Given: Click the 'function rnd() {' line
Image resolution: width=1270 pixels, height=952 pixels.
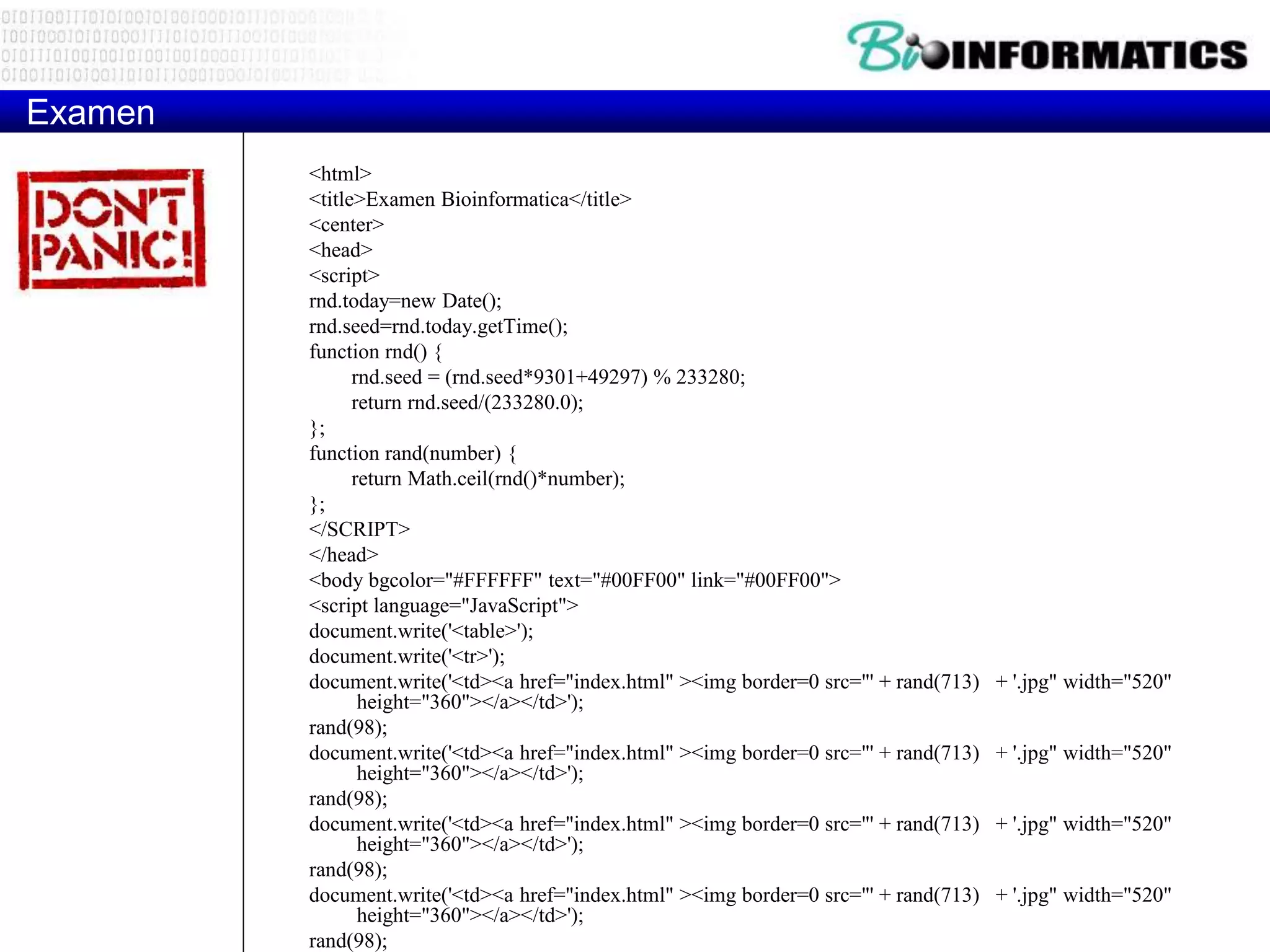Looking at the screenshot, I should point(376,352).
